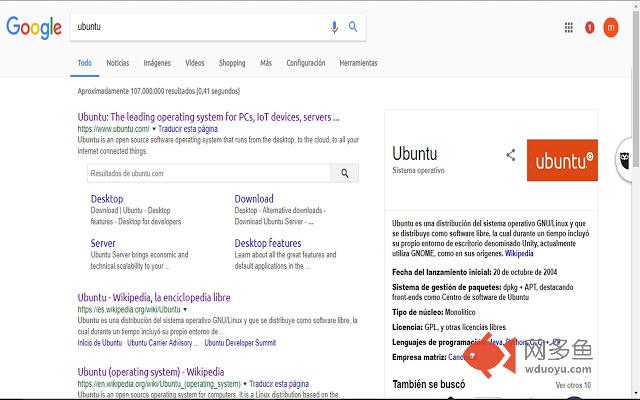Open the account avatar "m"
This screenshot has height=400, width=640.
click(611, 27)
